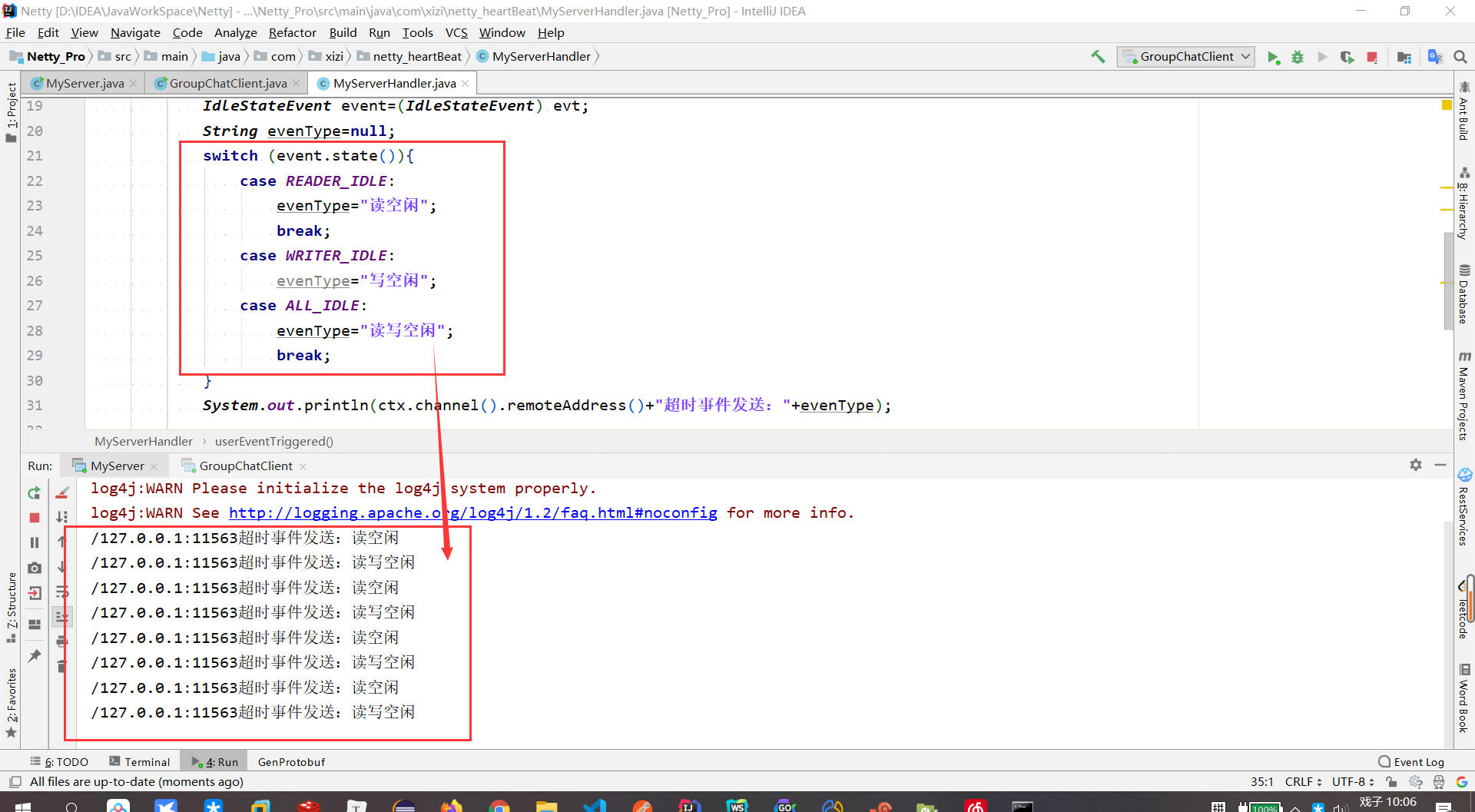Click the tool windows quick access icon
This screenshot has width=1475, height=812.
click(15, 782)
